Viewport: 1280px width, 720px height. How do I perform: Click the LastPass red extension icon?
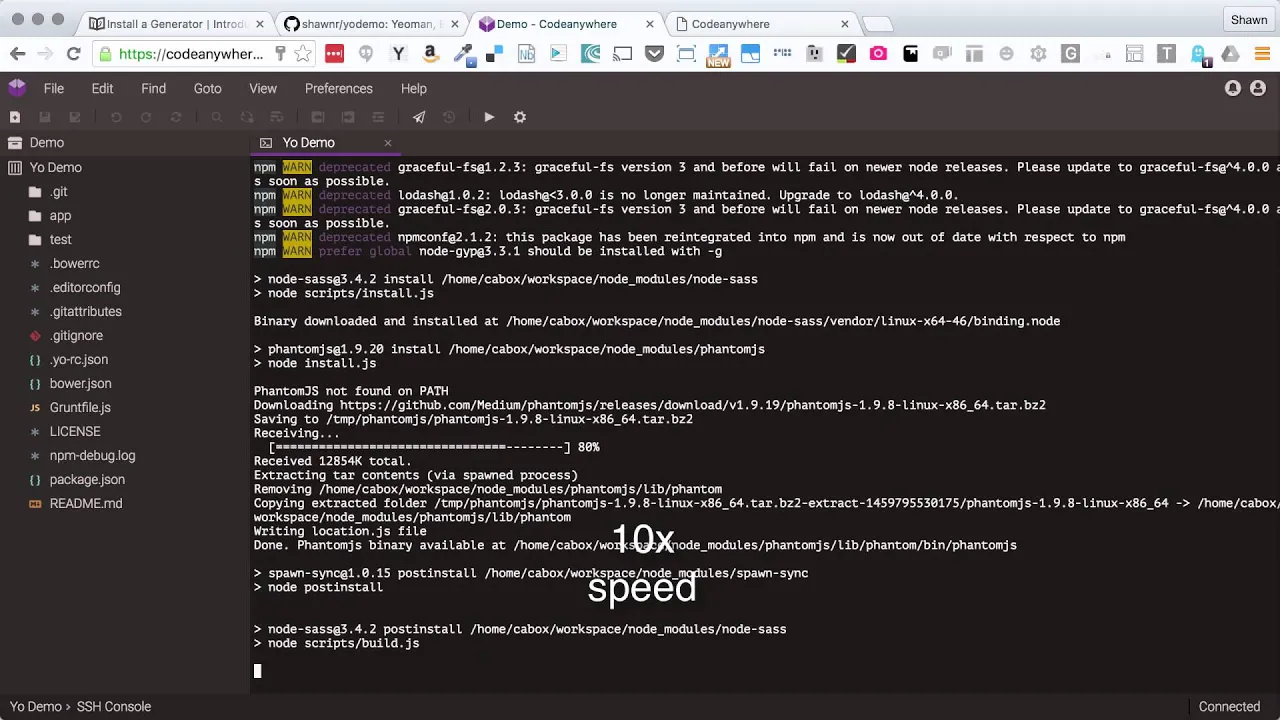(x=334, y=54)
